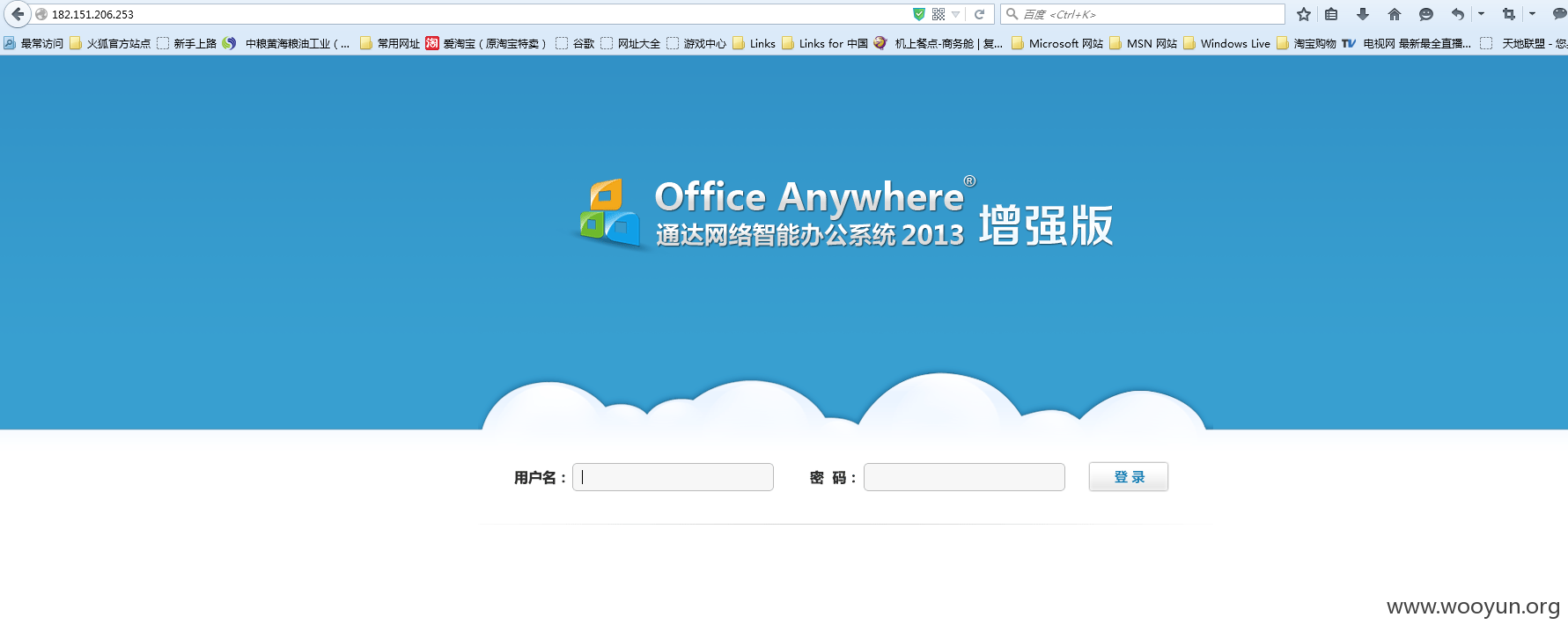Click the crop screenshot tool icon
1568x632 pixels.
click(x=1509, y=14)
